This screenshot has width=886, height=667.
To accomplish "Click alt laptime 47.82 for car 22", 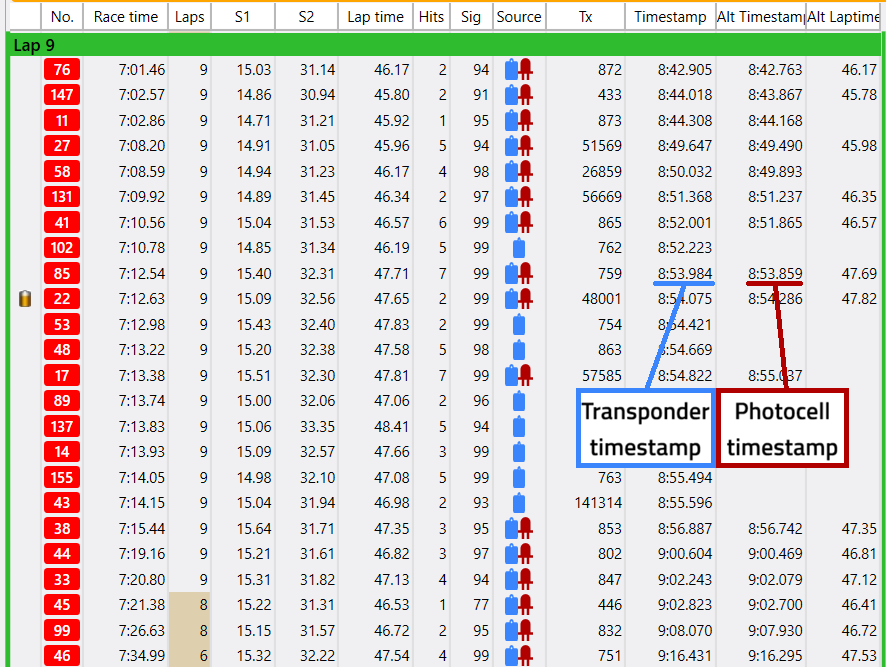I will [x=859, y=298].
